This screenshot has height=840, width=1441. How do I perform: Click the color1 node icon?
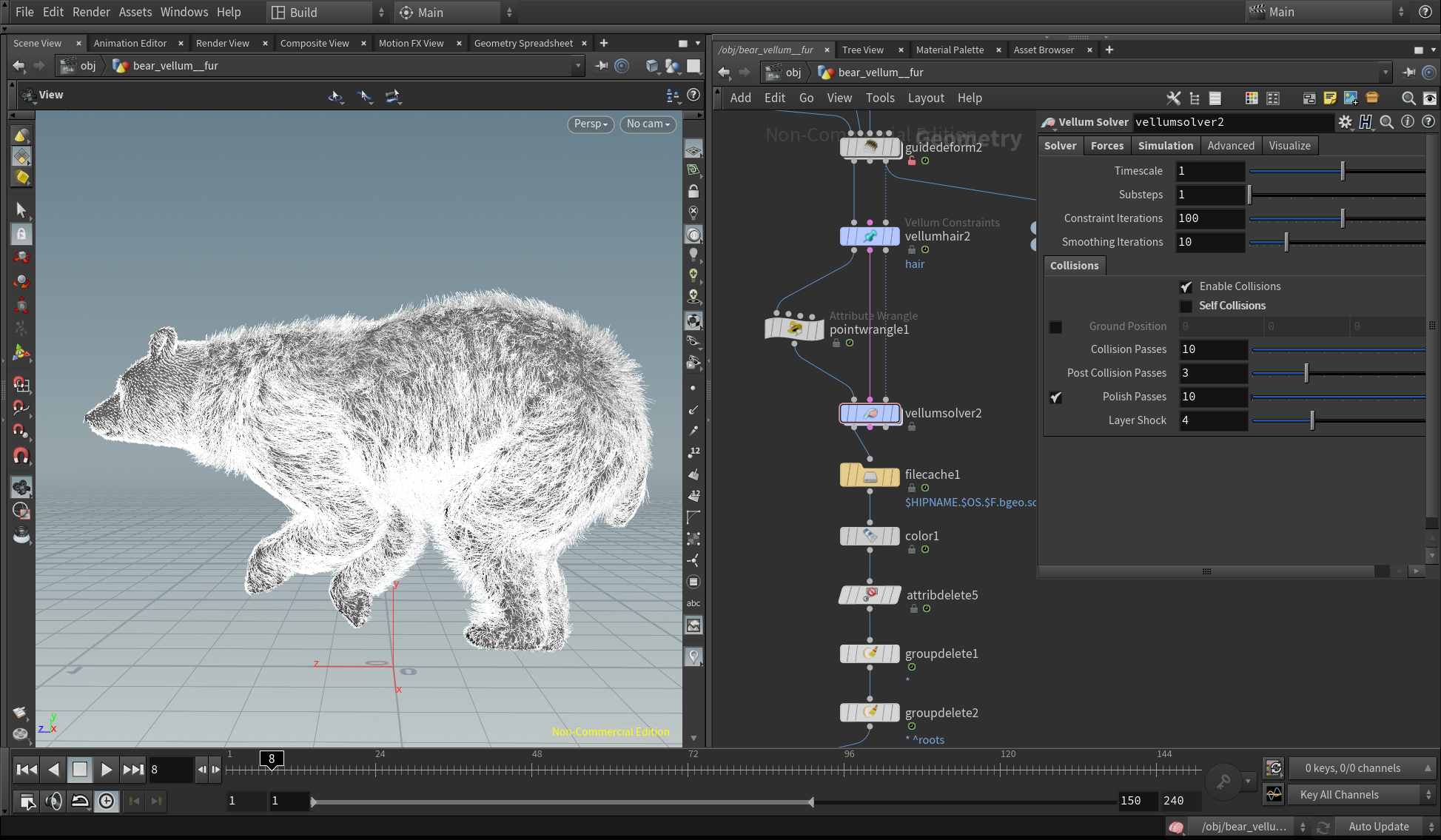pos(870,536)
